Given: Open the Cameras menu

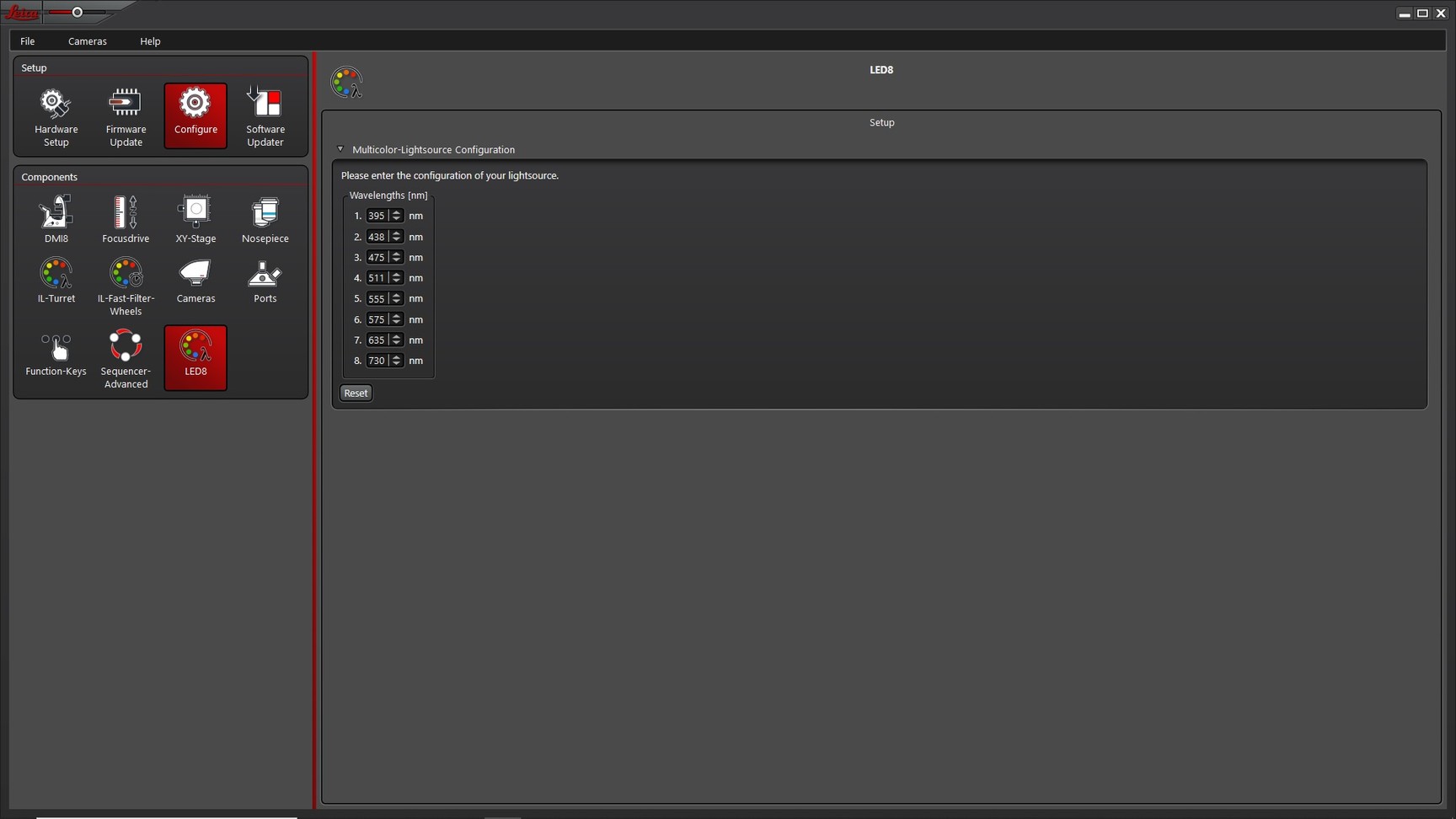Looking at the screenshot, I should (x=88, y=41).
